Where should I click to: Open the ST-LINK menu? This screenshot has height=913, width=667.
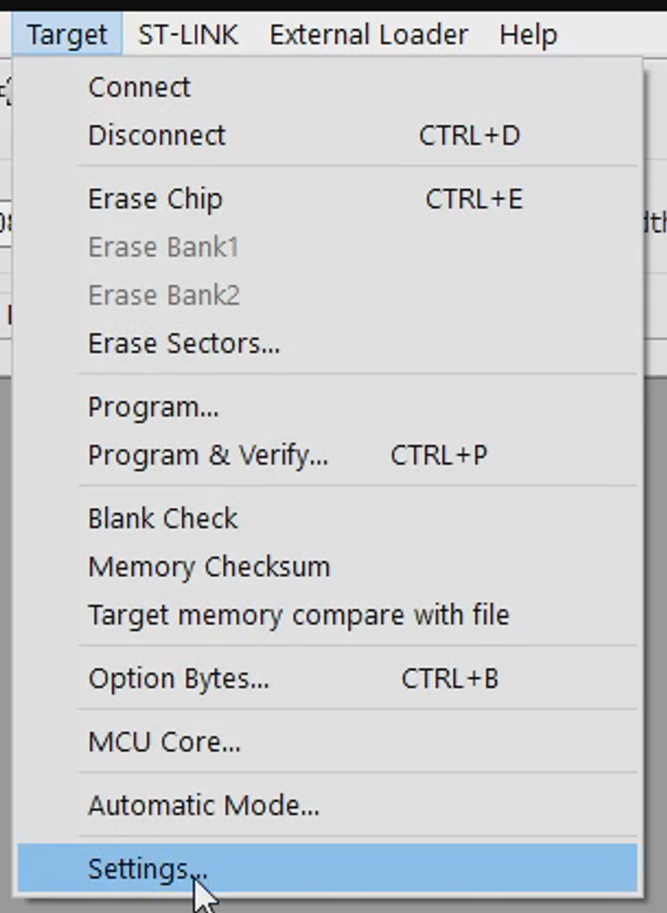point(188,35)
